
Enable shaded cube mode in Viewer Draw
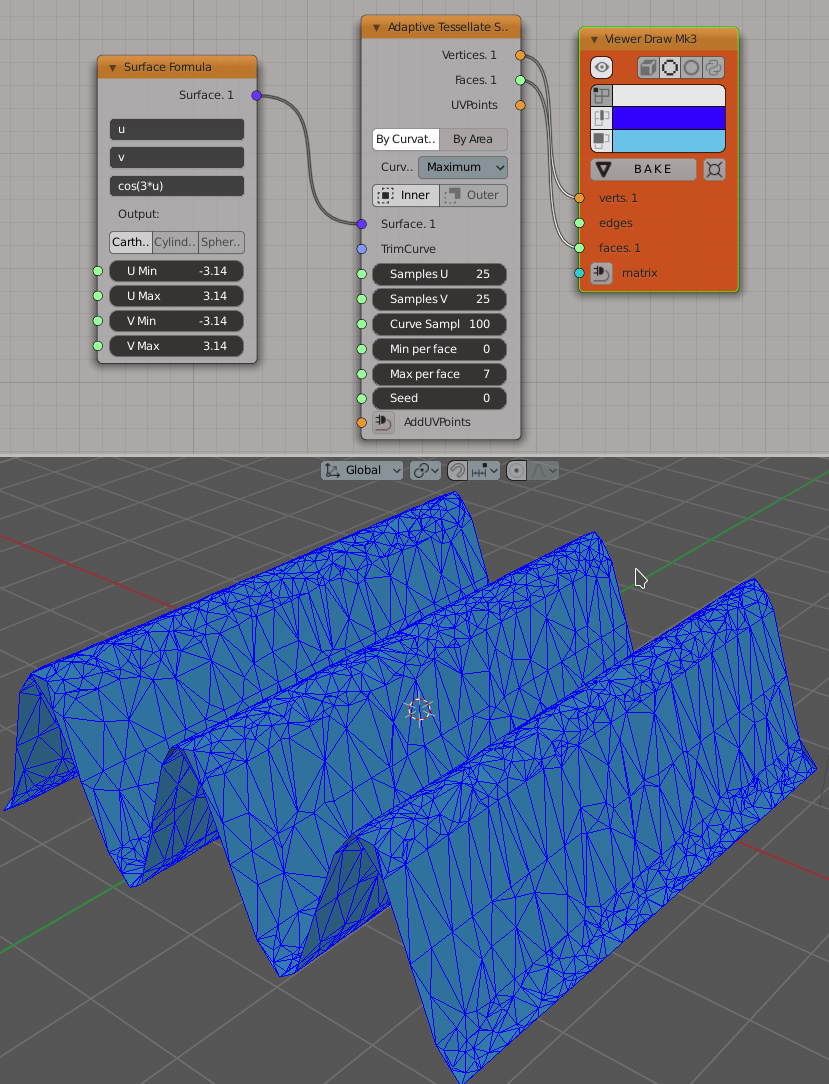point(648,68)
